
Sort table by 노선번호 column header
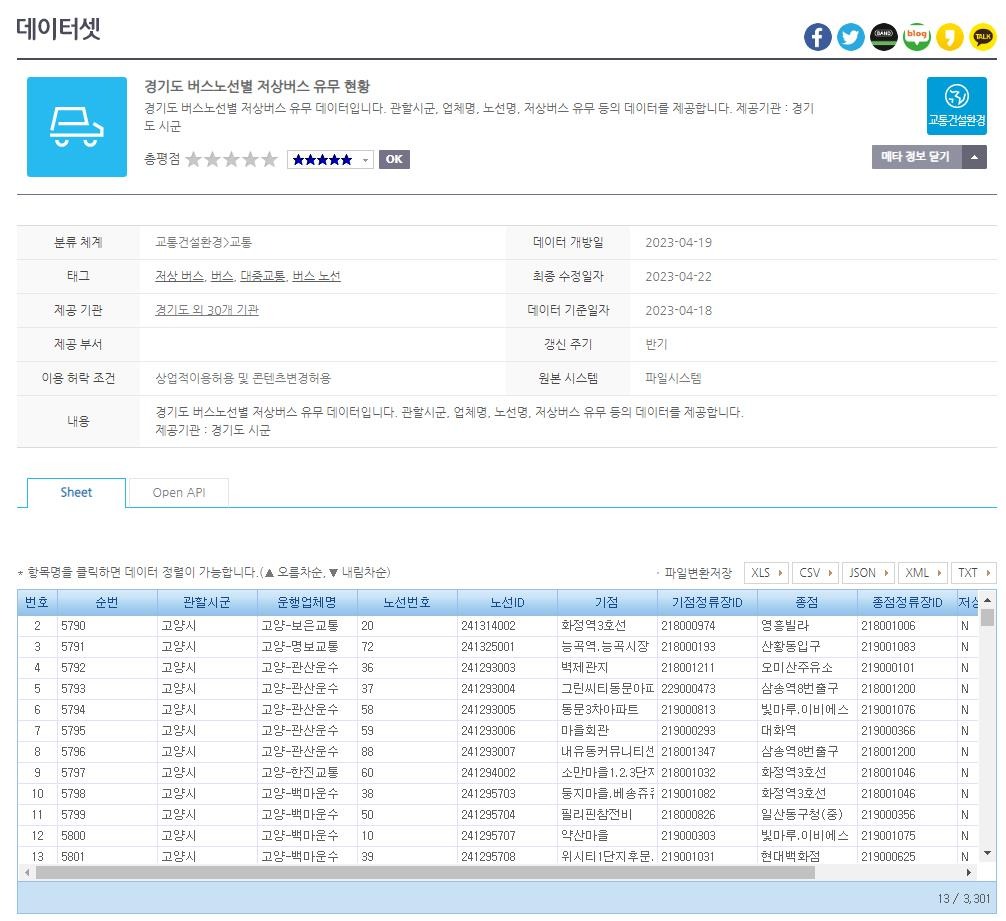pyautogui.click(x=407, y=603)
